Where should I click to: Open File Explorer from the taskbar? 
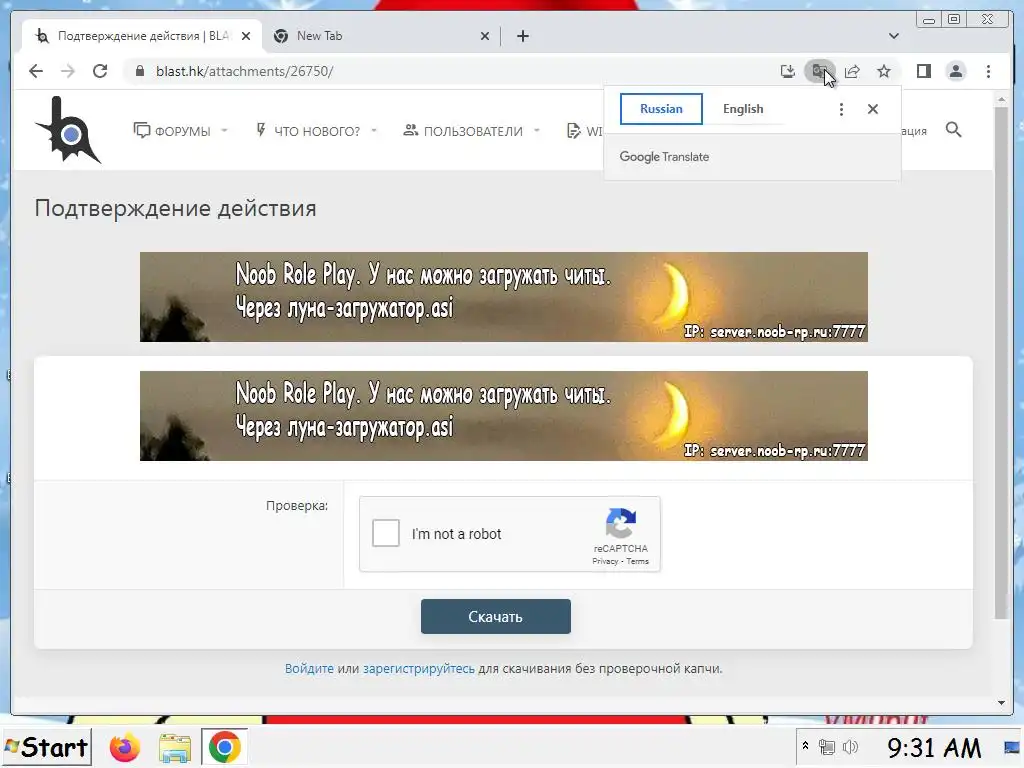(174, 747)
